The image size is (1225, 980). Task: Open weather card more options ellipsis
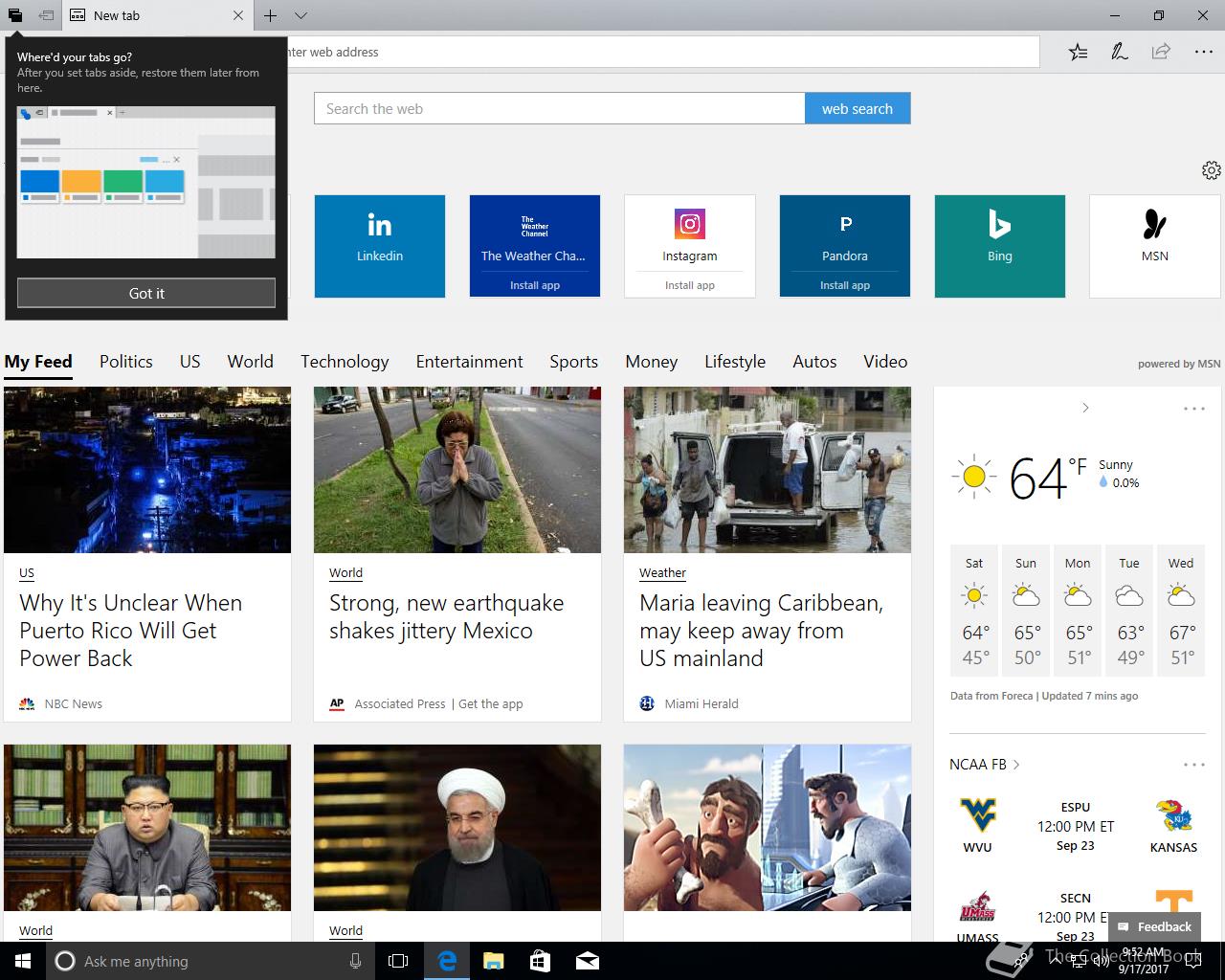pyautogui.click(x=1194, y=409)
